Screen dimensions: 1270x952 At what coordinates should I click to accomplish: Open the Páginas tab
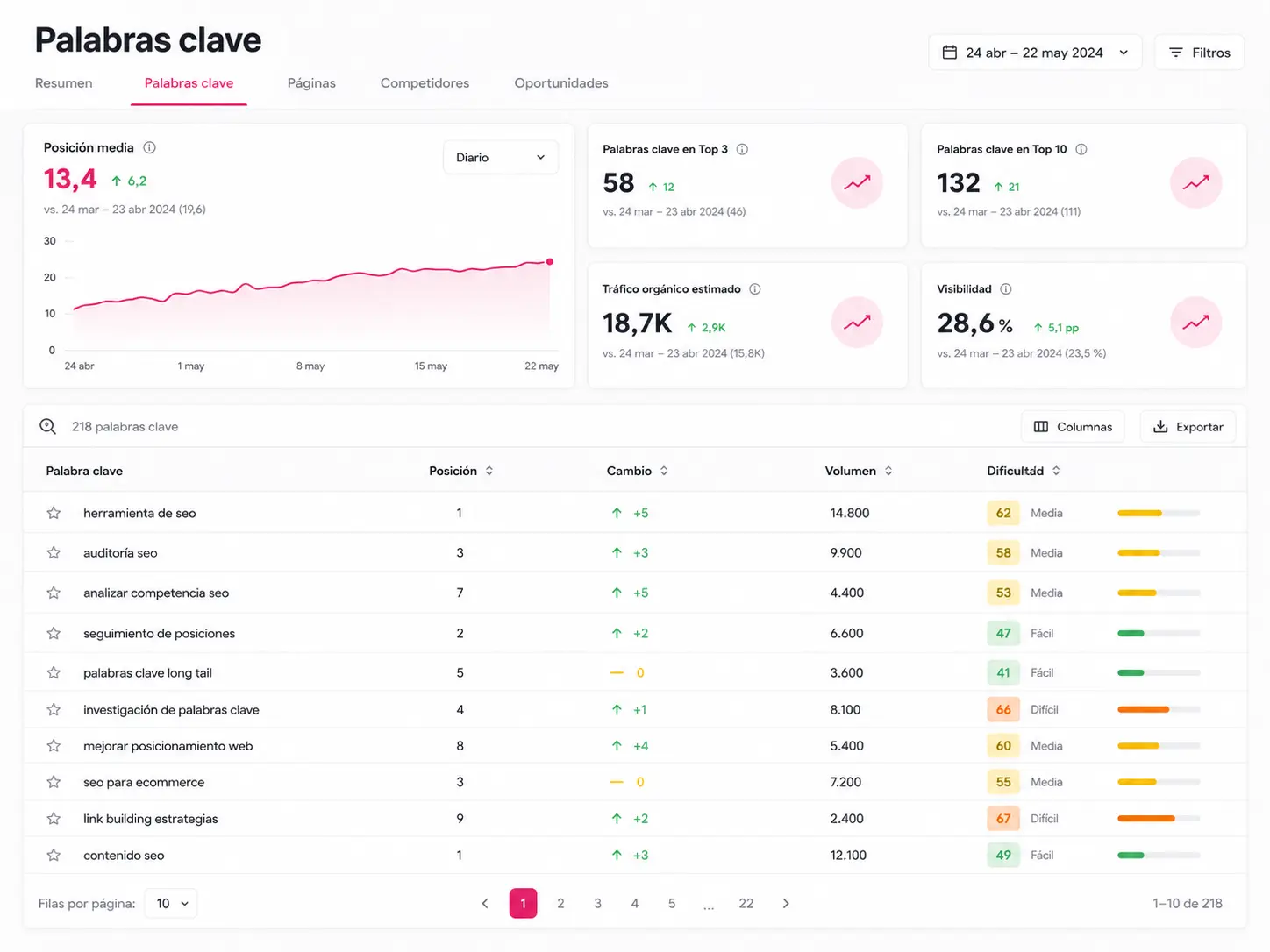pyautogui.click(x=311, y=83)
